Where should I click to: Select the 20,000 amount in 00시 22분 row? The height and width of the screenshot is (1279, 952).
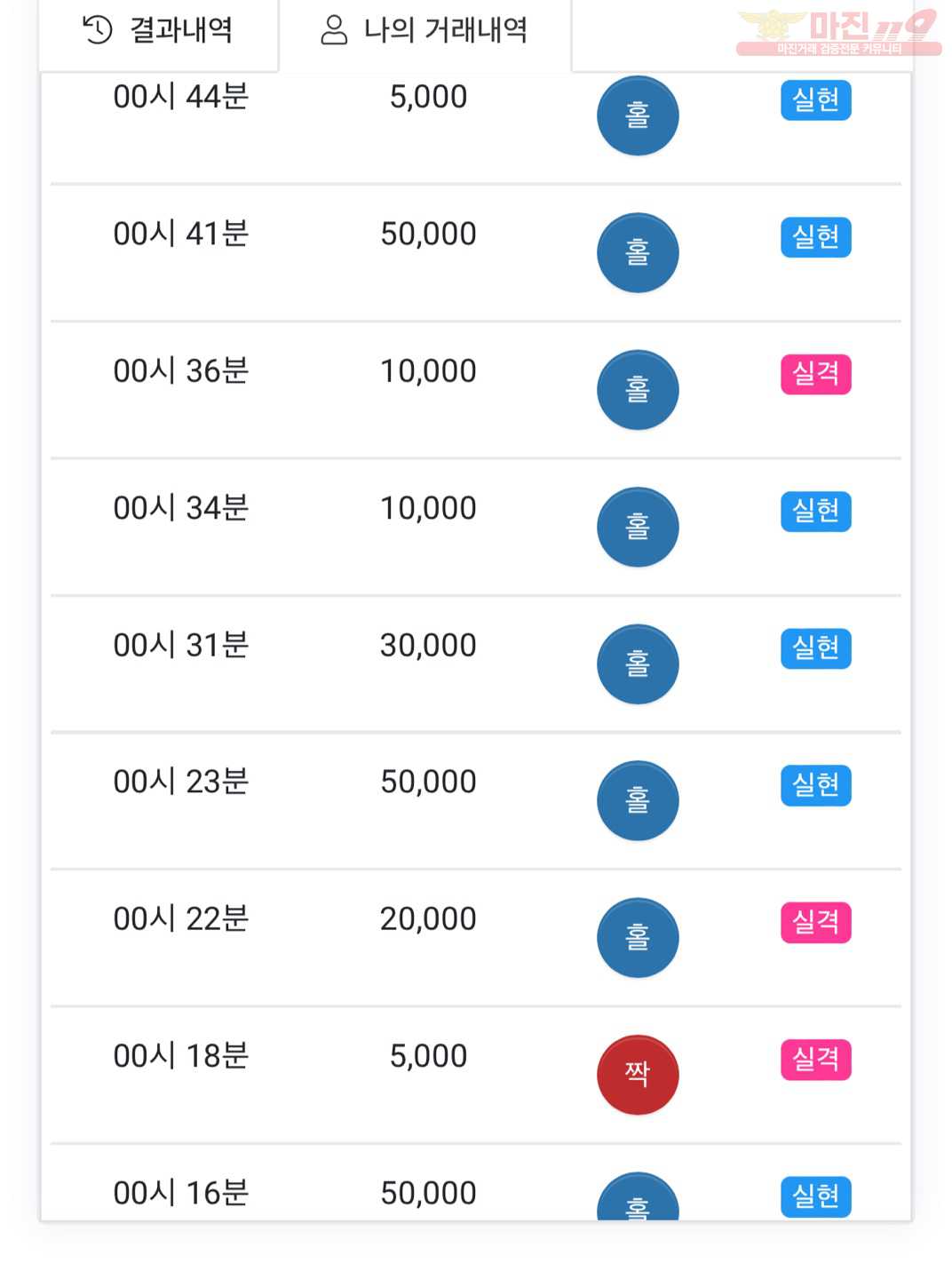coord(428,918)
